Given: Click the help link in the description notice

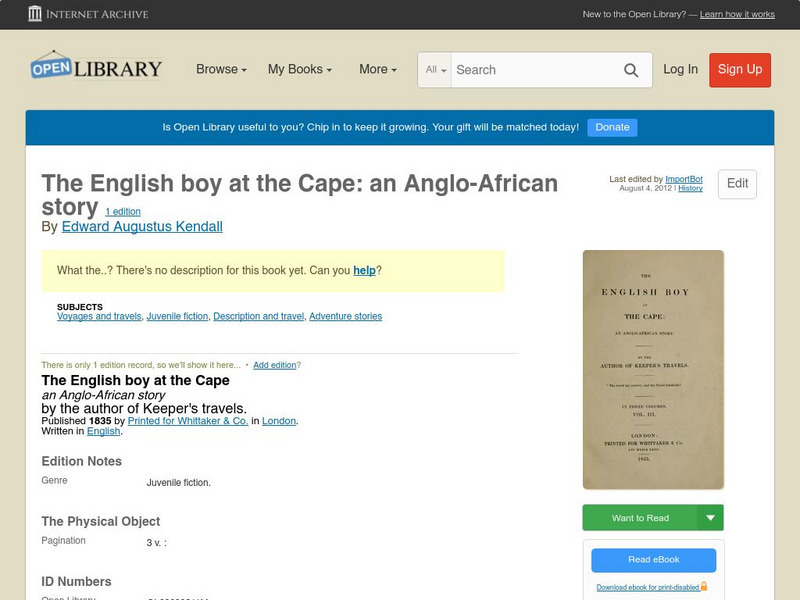Looking at the screenshot, I should (x=366, y=270).
